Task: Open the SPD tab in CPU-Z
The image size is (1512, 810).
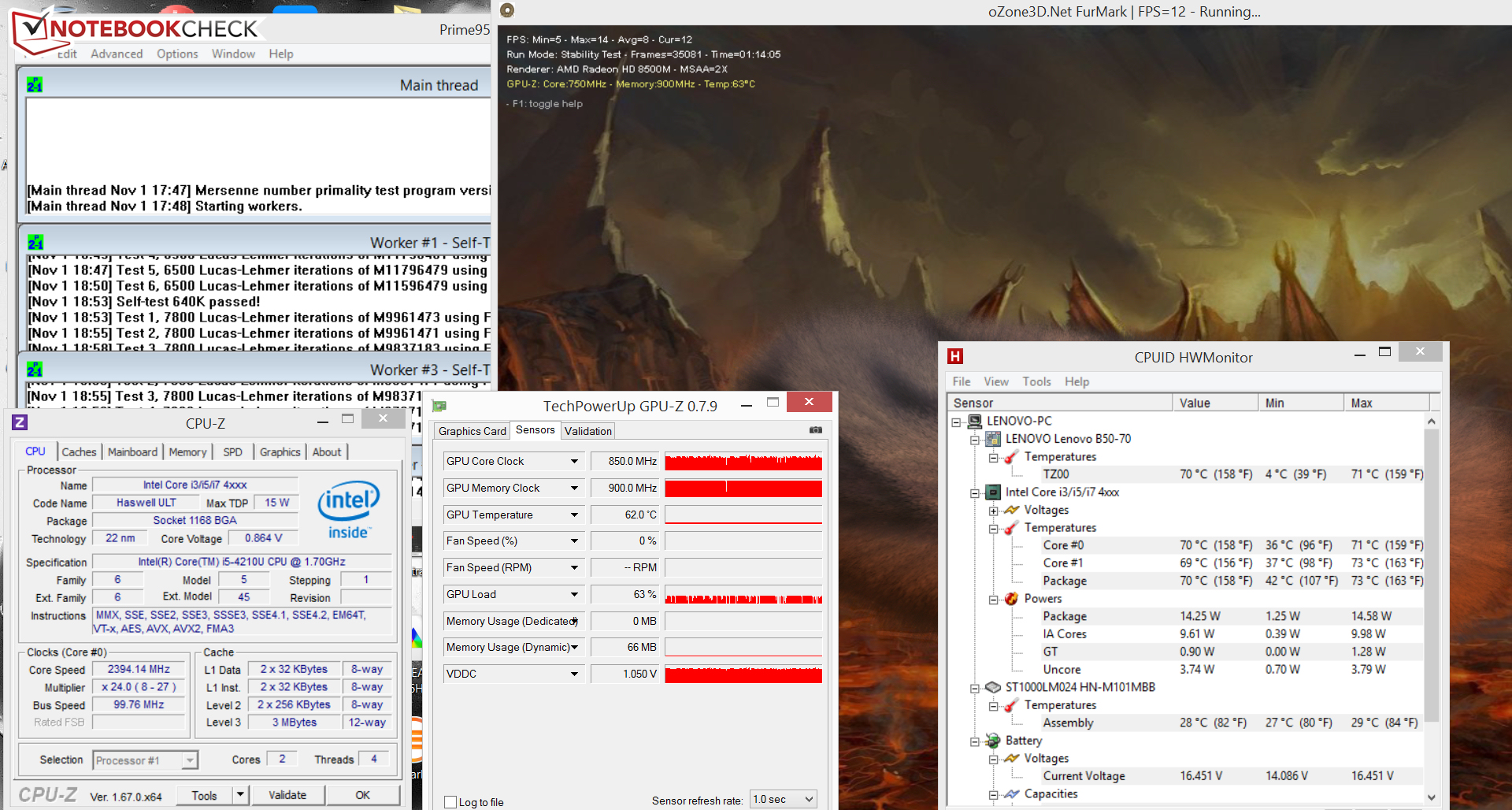Action: pos(232,451)
